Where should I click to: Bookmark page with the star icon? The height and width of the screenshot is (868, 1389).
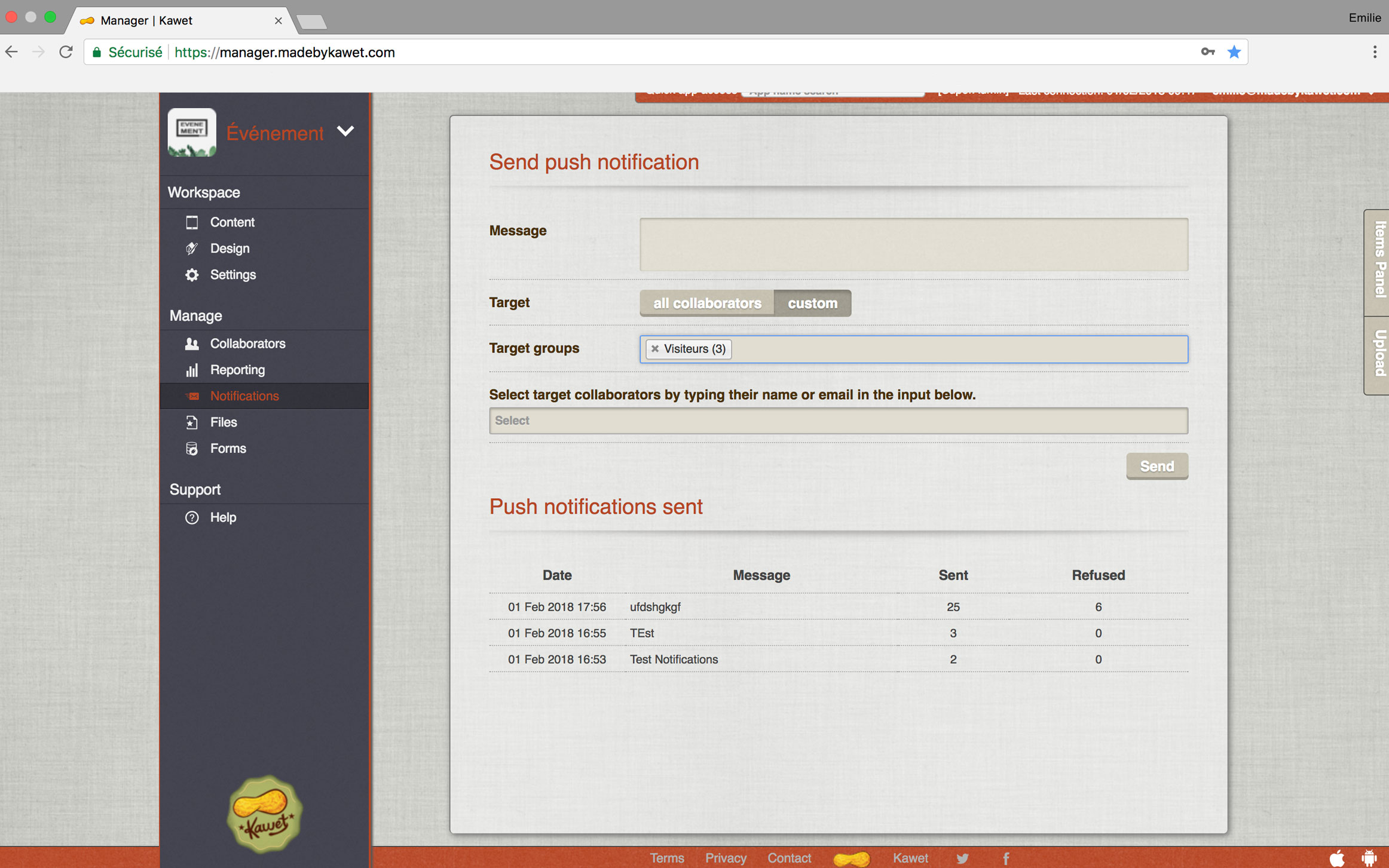[1234, 53]
